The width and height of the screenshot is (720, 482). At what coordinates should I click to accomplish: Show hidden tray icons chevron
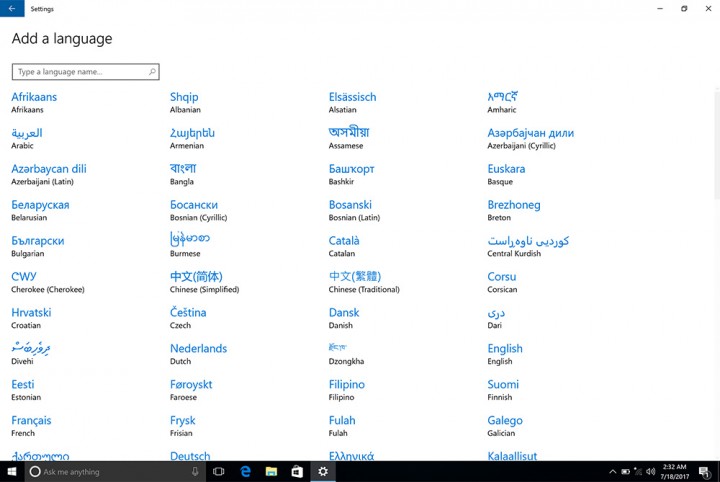click(x=613, y=471)
